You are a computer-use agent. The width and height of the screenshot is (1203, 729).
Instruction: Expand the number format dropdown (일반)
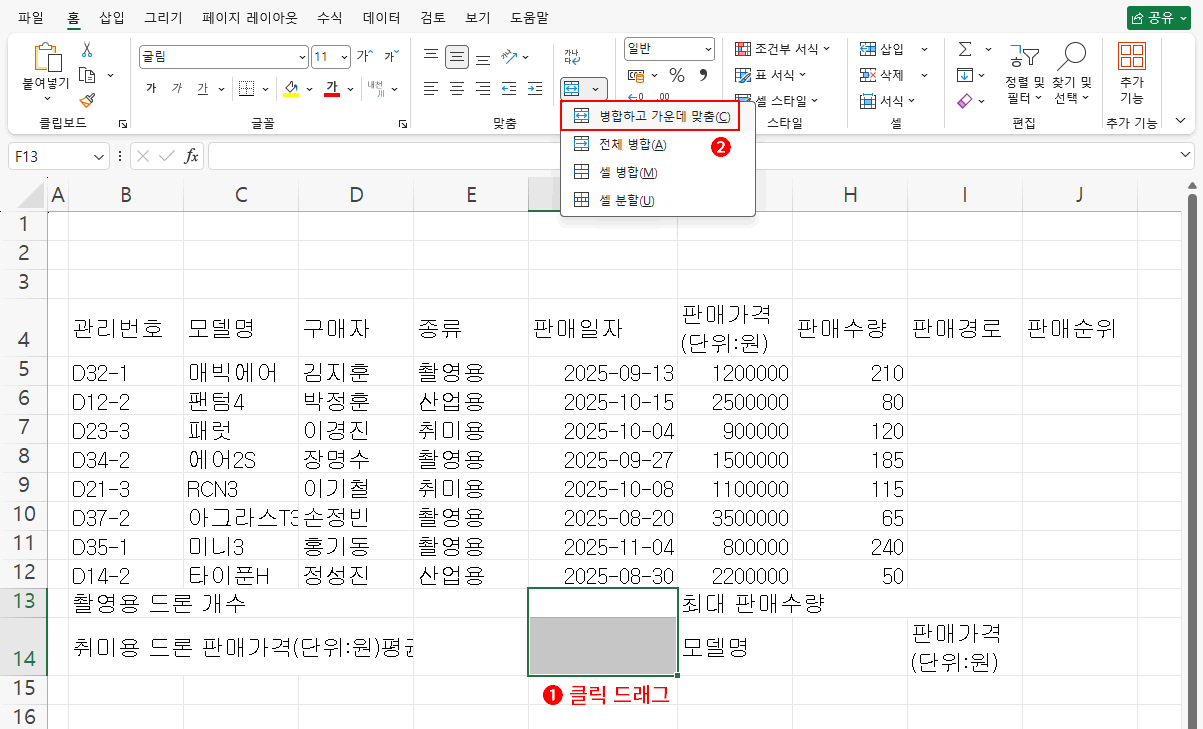click(x=708, y=48)
